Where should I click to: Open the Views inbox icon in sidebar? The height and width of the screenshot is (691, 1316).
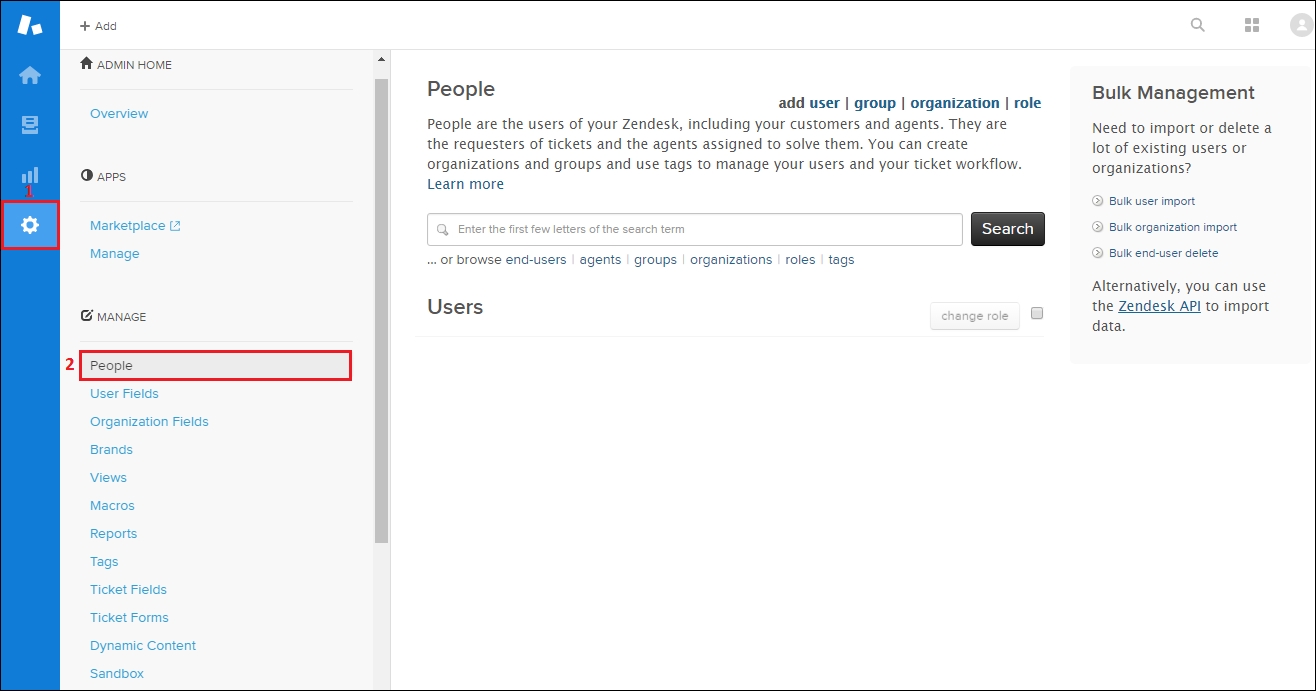pyautogui.click(x=30, y=125)
